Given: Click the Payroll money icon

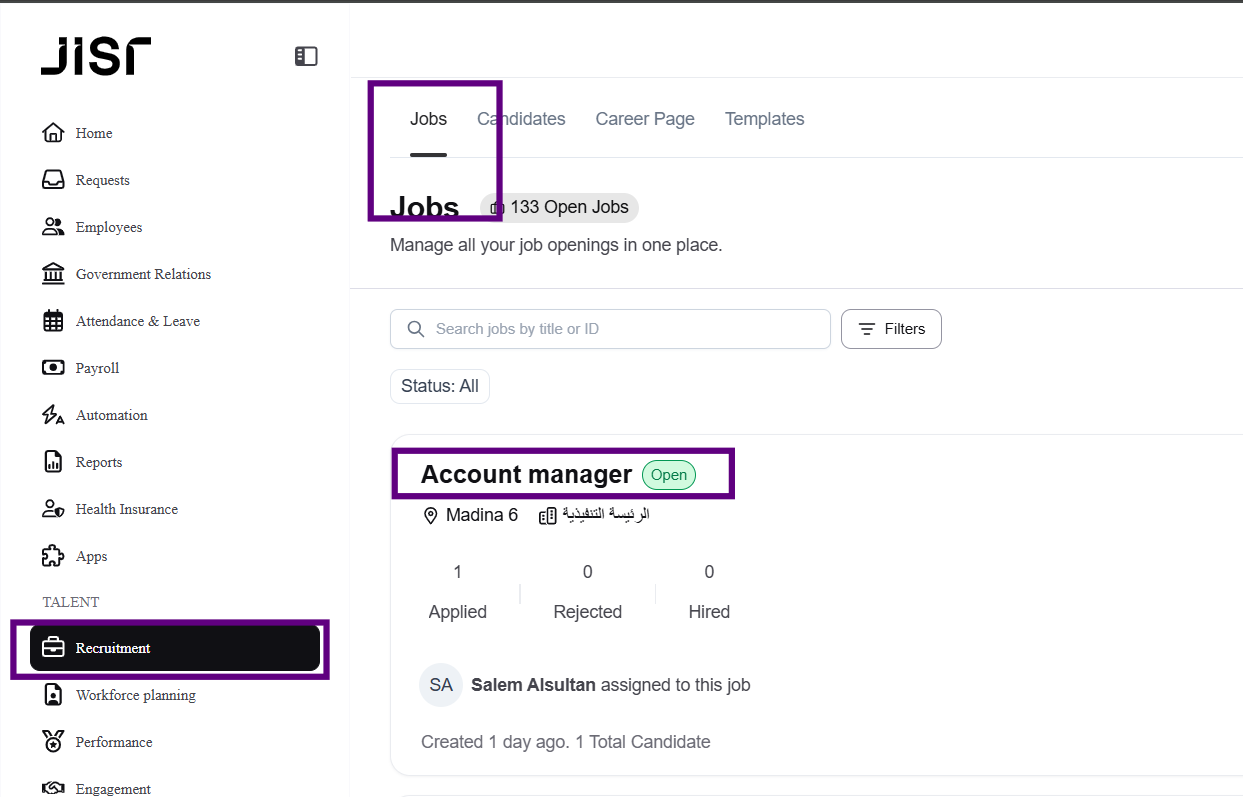Looking at the screenshot, I should [53, 368].
